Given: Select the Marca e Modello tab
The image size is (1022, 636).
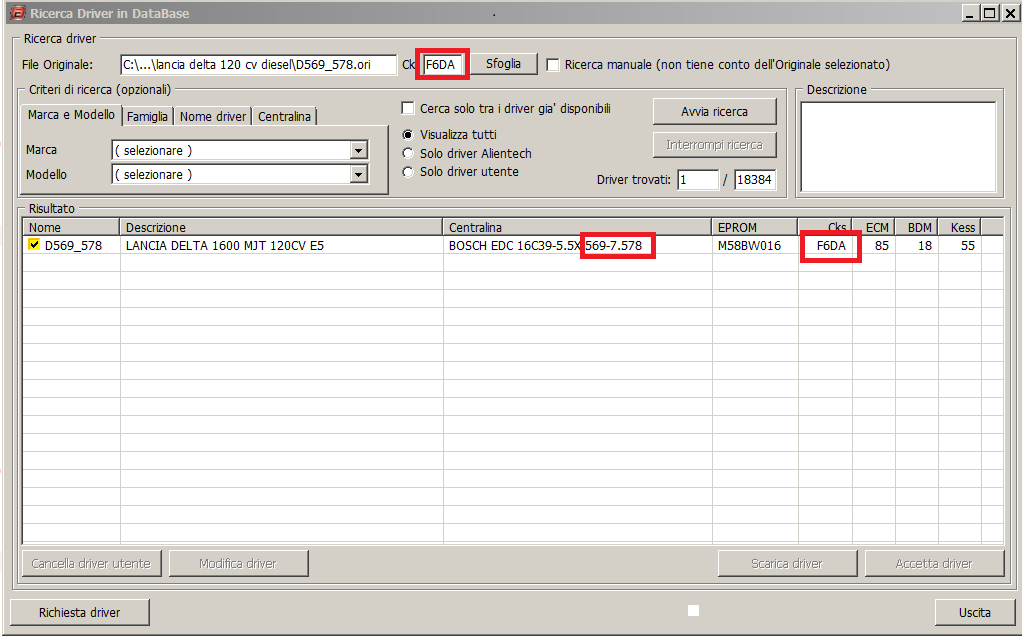Looking at the screenshot, I should click(x=71, y=115).
